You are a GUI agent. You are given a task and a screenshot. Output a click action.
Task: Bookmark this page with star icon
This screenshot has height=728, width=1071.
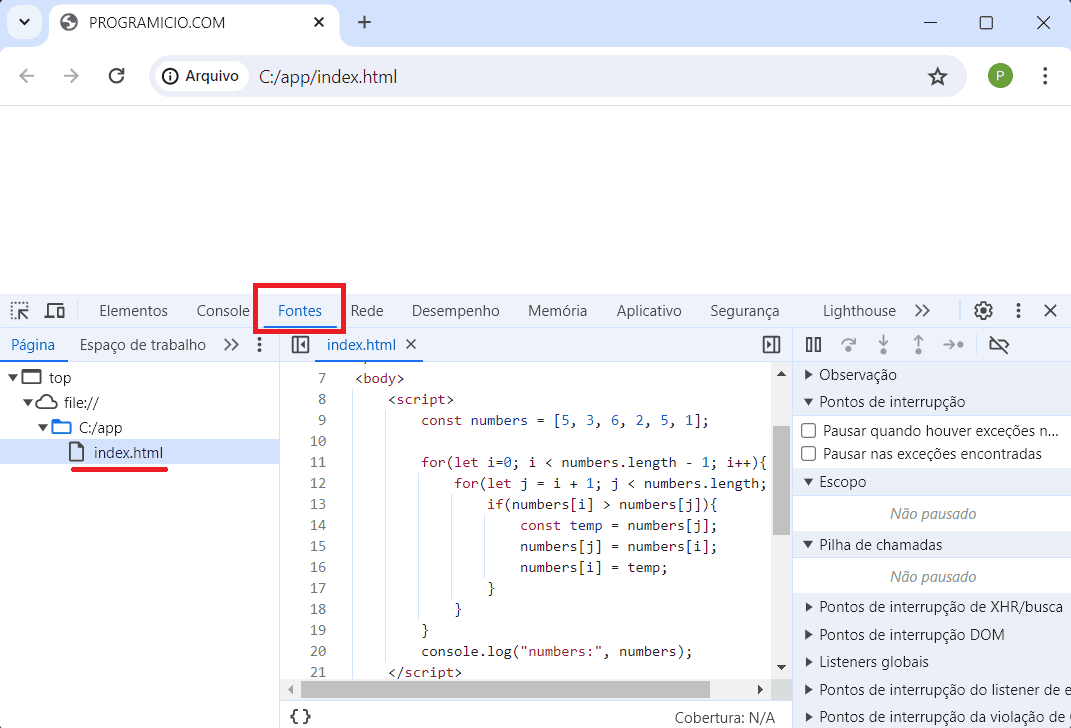click(x=937, y=76)
